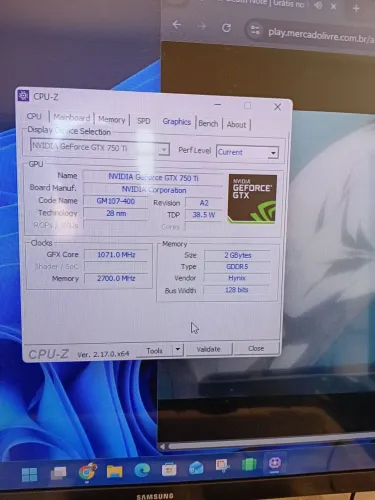Switch to the CPU tab
Image resolution: width=375 pixels, height=500 pixels.
point(34,116)
